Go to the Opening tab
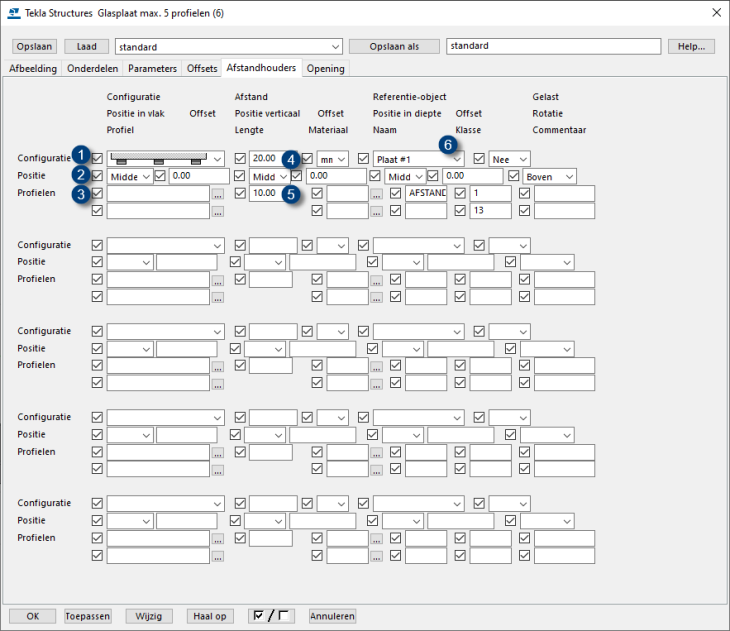This screenshot has height=631, width=730. click(325, 69)
